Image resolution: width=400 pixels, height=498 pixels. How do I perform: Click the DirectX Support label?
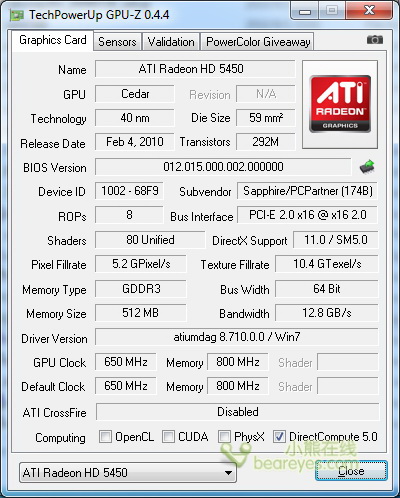[250, 241]
